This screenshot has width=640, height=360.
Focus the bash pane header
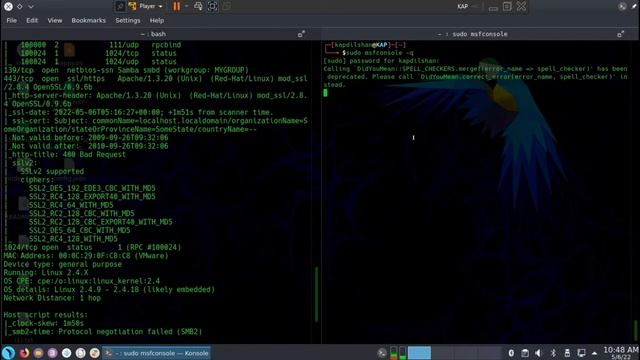coord(153,34)
